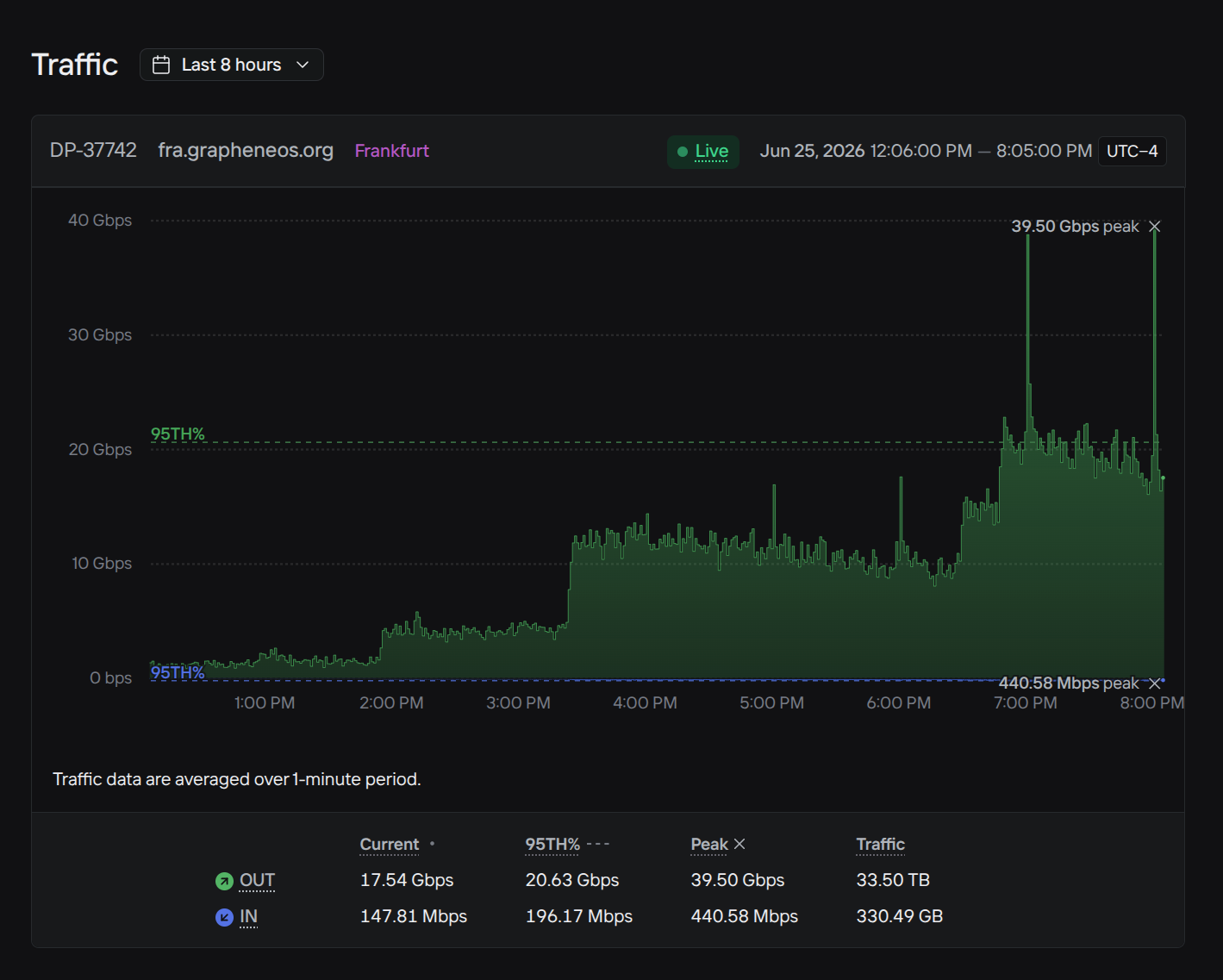Click the blue 95TH% line label on chart

pyautogui.click(x=178, y=672)
